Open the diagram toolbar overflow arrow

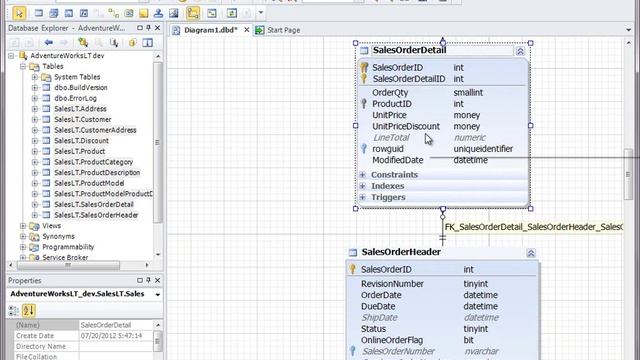[261, 13]
